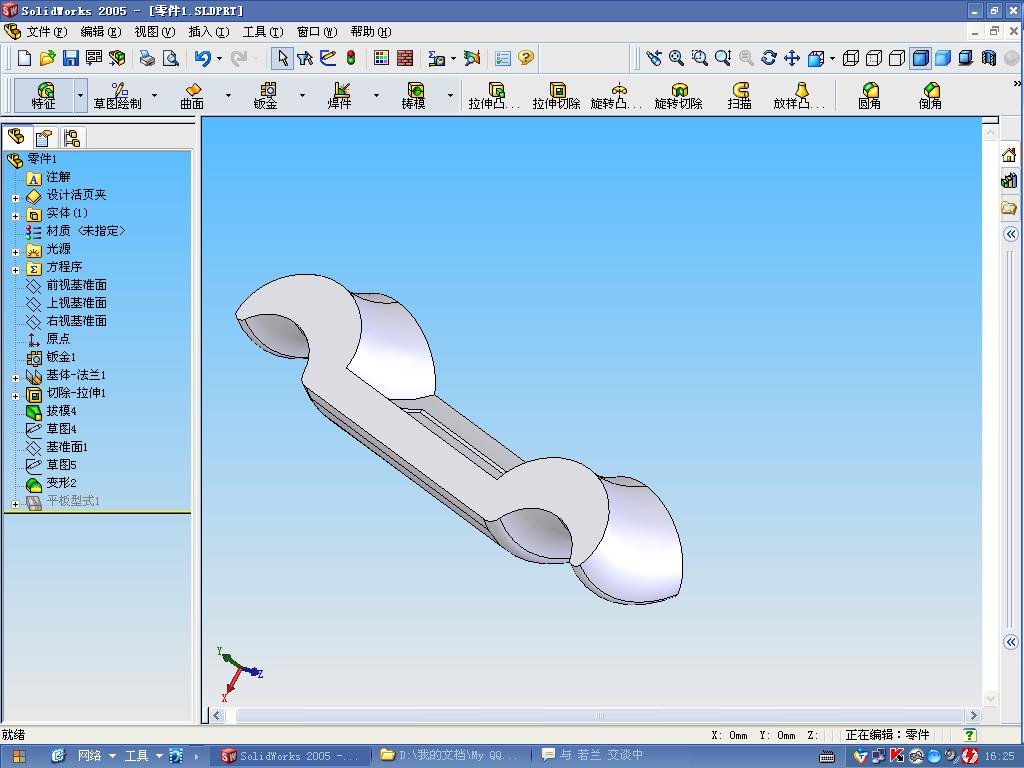Viewport: 1024px width, 768px height.
Task: Select the Sketch toolbar button
Action: (118, 95)
